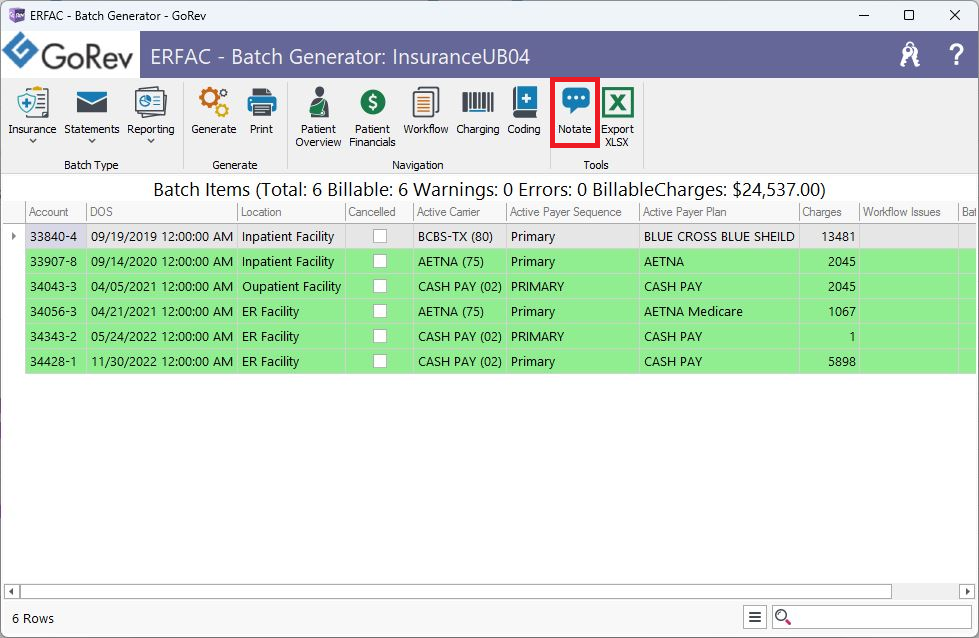The image size is (979, 638).
Task: Expand the Reporting dropdown arrow
Action: (x=150, y=141)
